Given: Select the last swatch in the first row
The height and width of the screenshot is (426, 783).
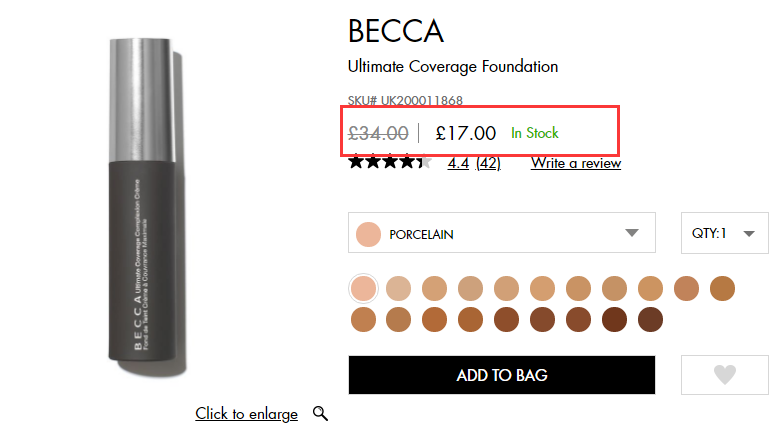Looking at the screenshot, I should (722, 289).
